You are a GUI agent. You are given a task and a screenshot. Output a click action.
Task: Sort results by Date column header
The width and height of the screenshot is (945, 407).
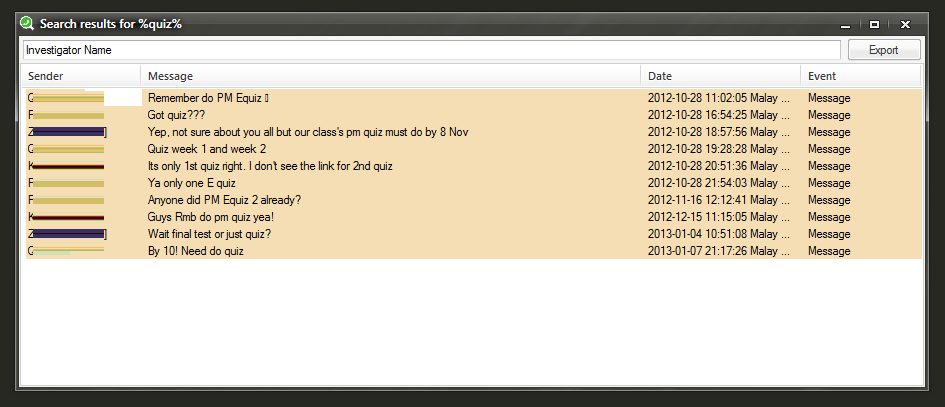pos(720,76)
